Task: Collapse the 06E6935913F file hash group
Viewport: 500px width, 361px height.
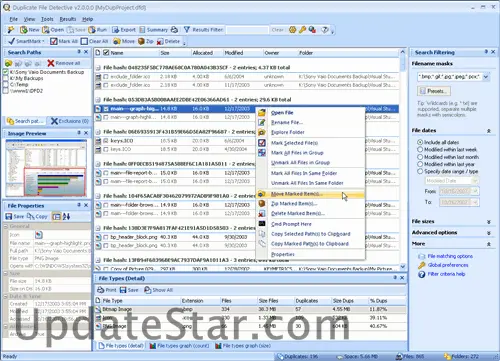Action: (x=98, y=132)
